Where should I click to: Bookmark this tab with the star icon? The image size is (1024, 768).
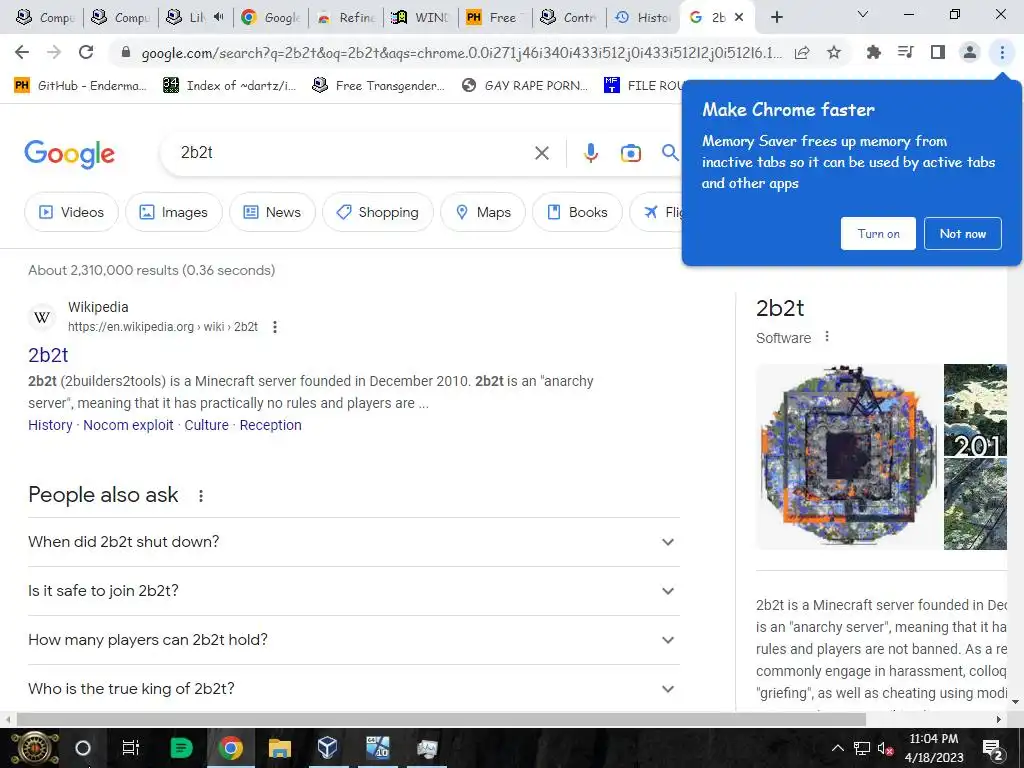[834, 52]
